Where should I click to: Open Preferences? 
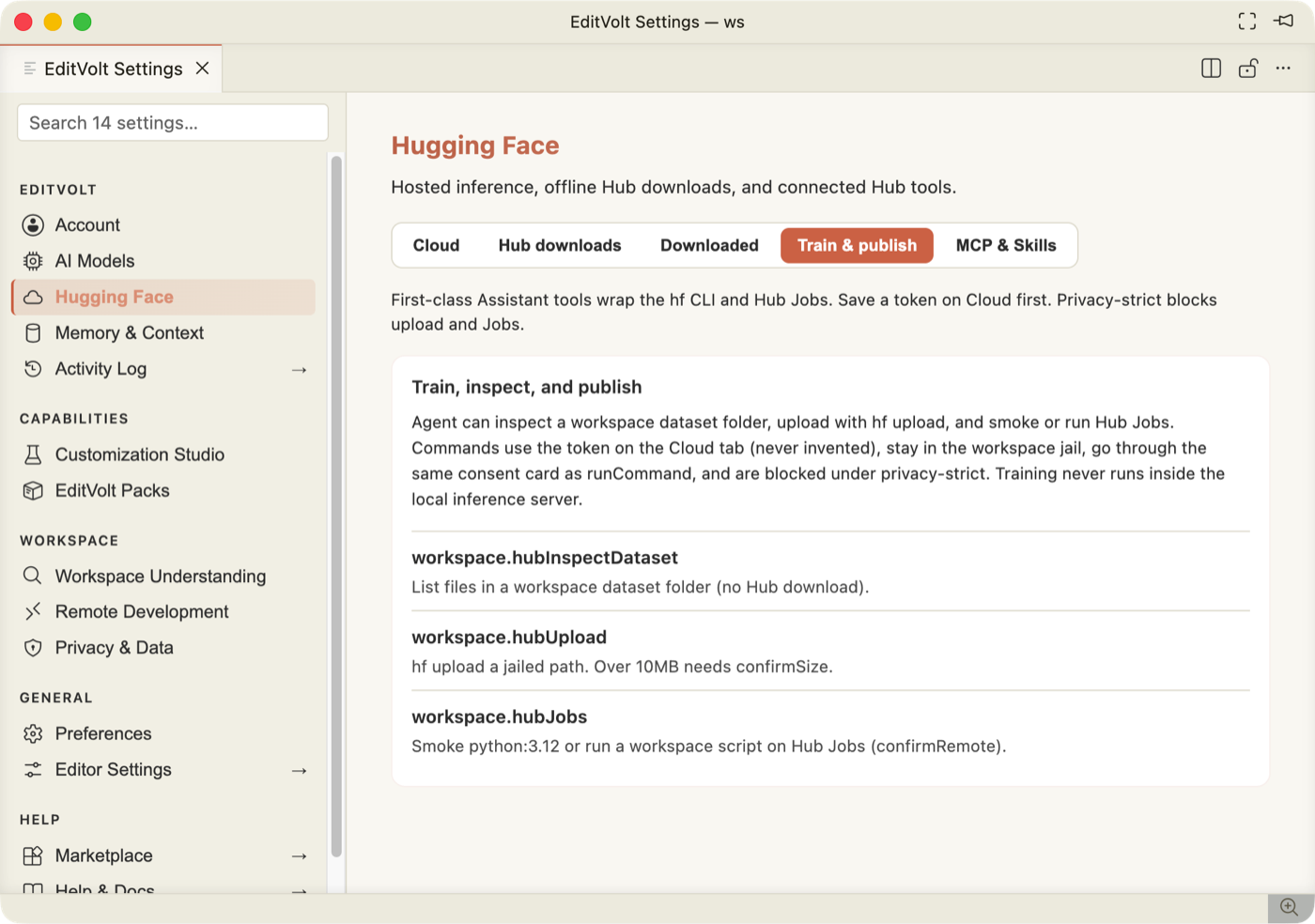tap(163, 733)
